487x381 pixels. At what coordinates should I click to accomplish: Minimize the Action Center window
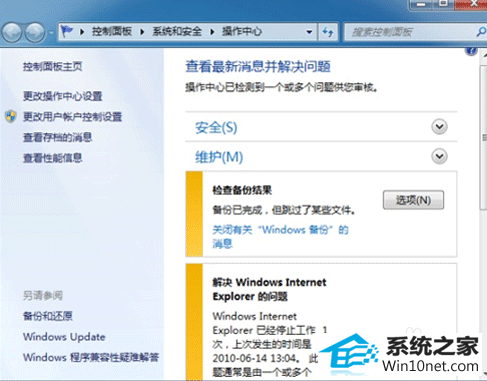coord(421,4)
